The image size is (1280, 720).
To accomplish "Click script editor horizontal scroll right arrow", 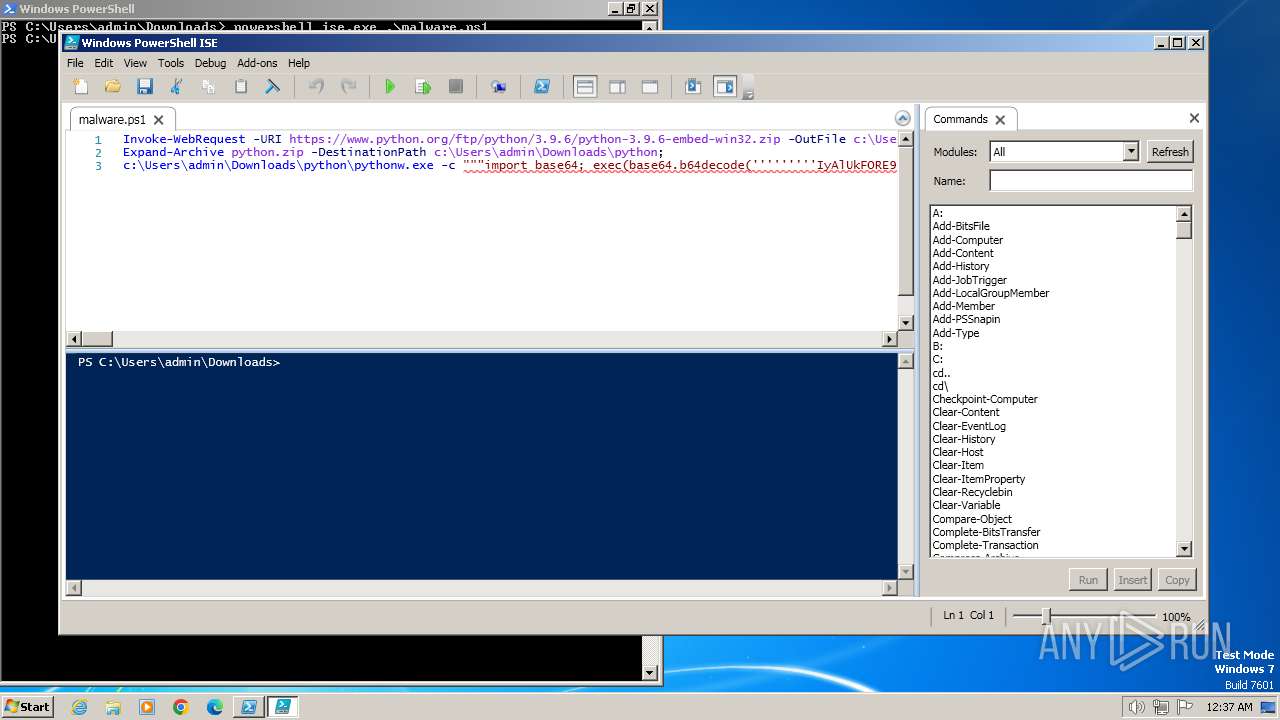I will point(889,340).
